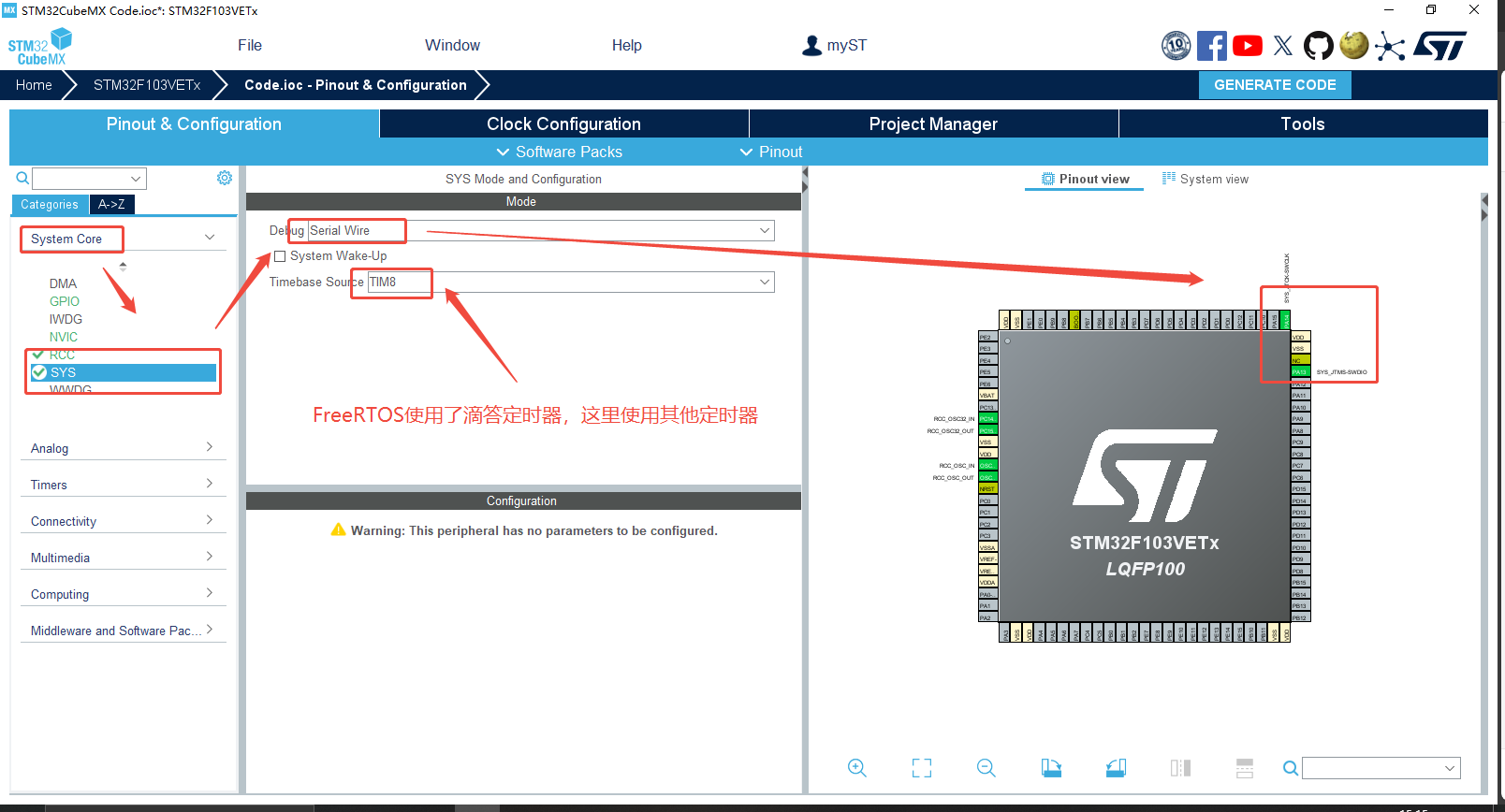Screen dimensions: 1505x812
Task: Click the peripheral search magnifier icon
Action: click(x=22, y=178)
